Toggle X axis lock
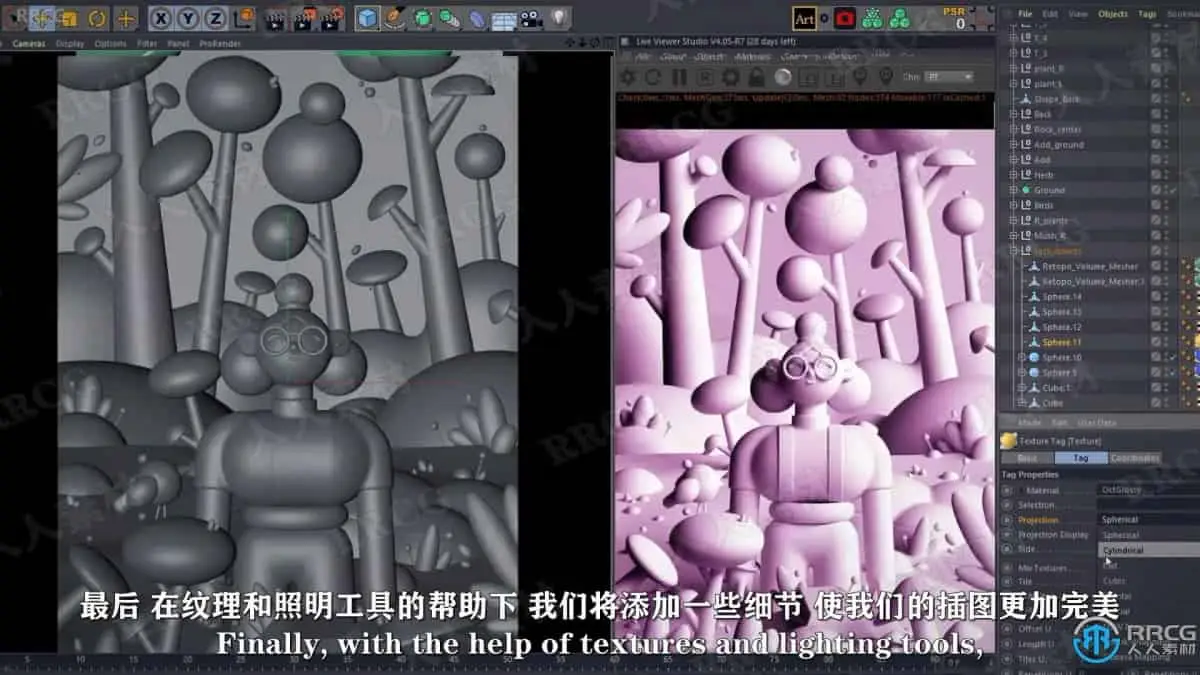The width and height of the screenshot is (1200, 675). coord(161,18)
